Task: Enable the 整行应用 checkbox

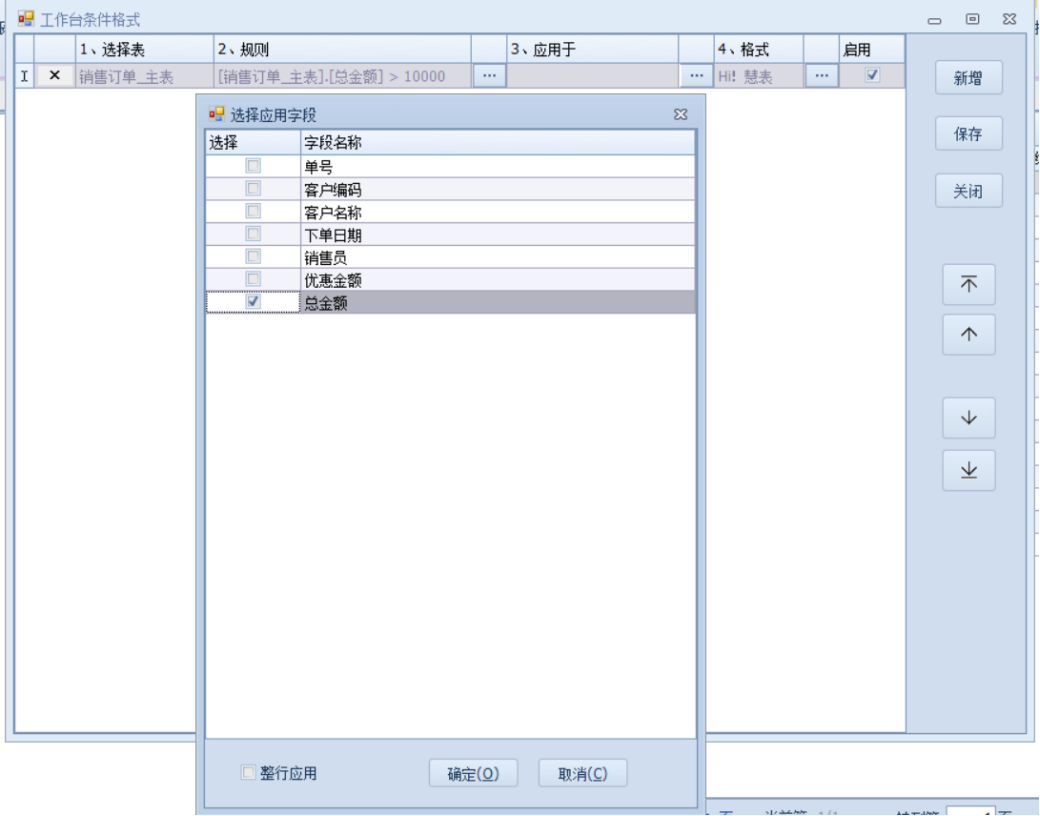Action: click(248, 773)
